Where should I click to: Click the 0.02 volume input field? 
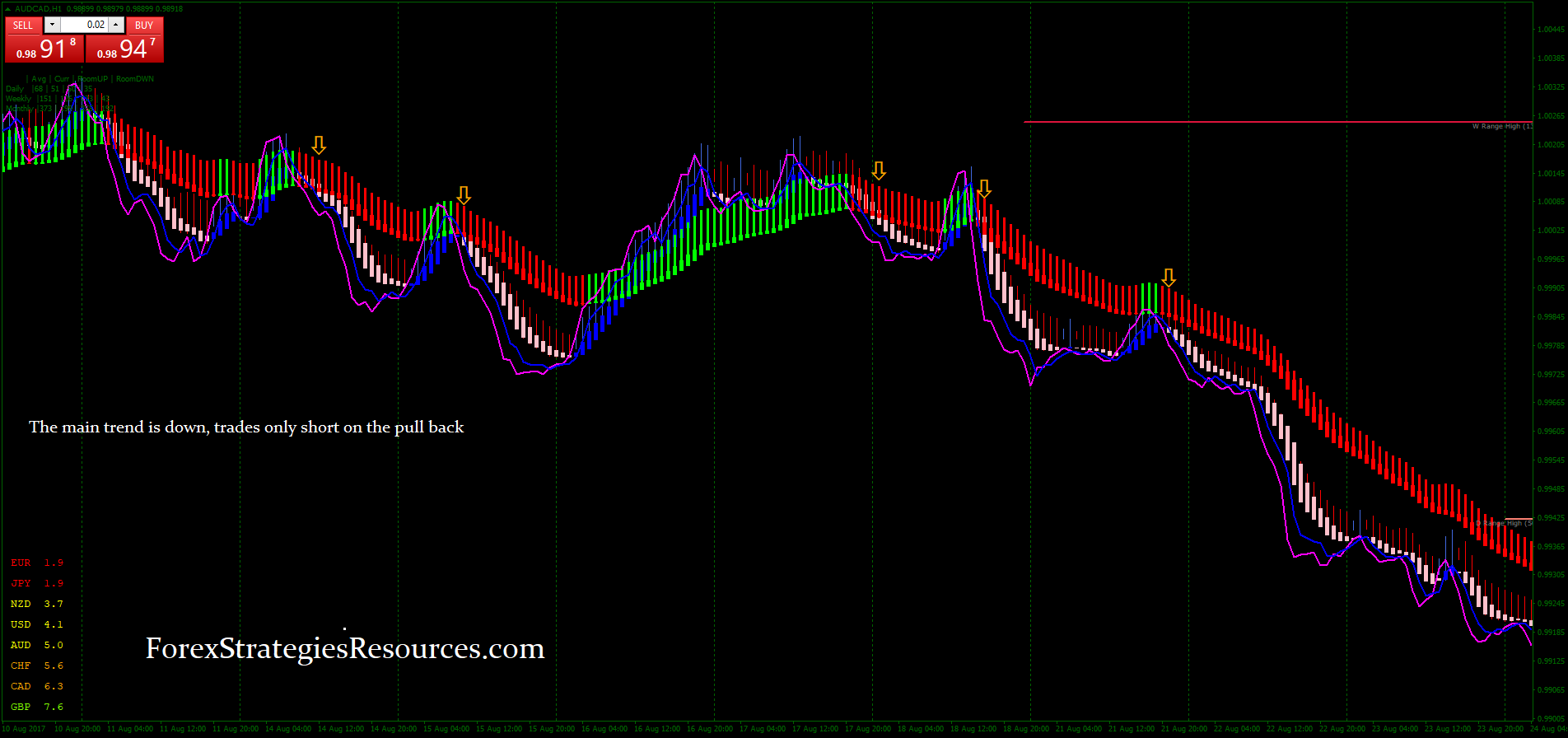pyautogui.click(x=84, y=26)
